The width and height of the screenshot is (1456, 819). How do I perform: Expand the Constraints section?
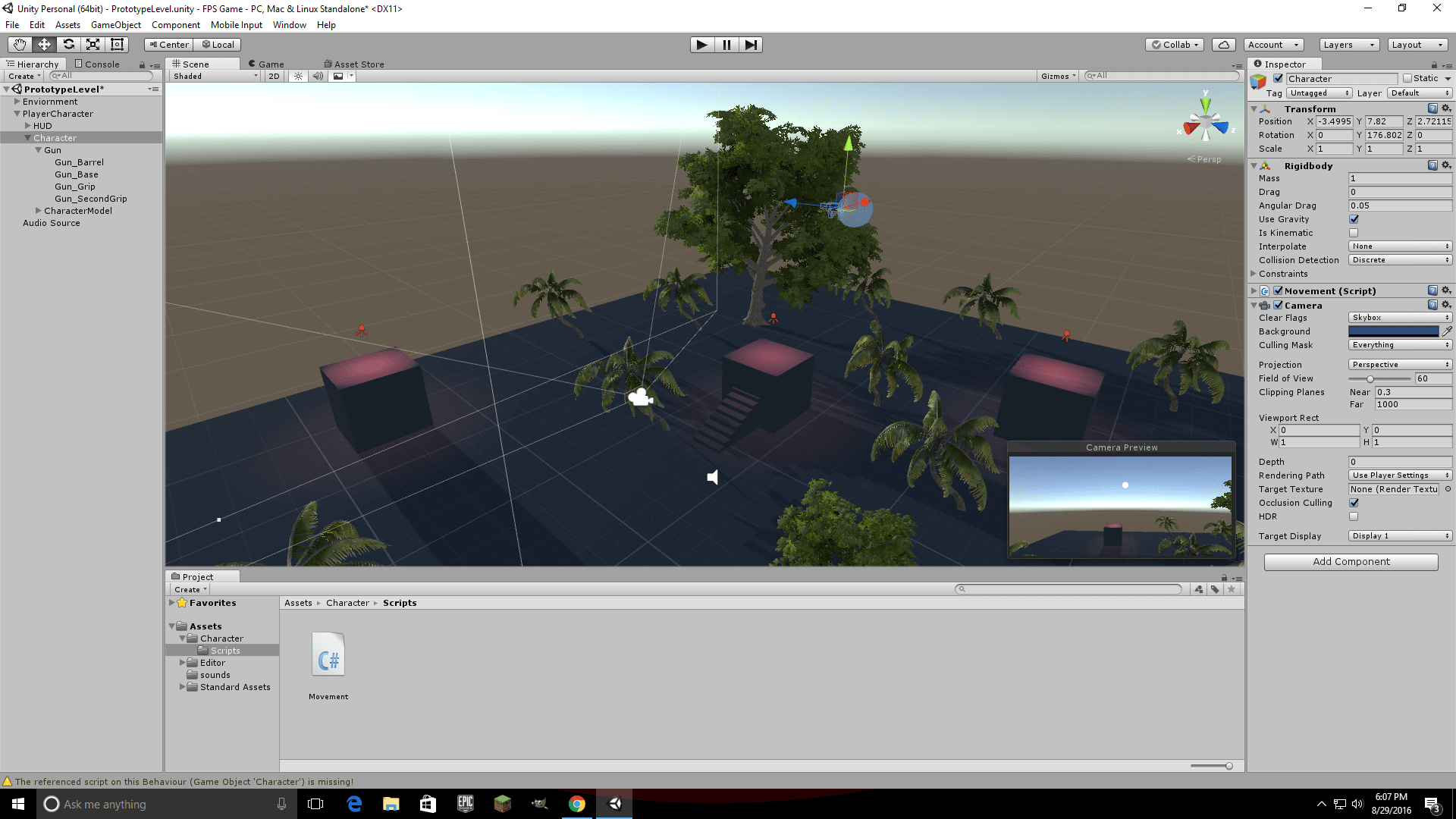point(1254,274)
